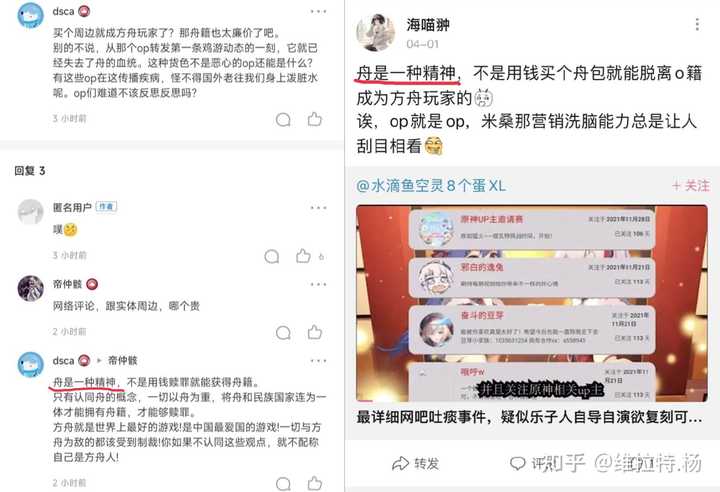720x492 pixels.
Task: Follow the user via +关注 button
Action: coord(691,186)
